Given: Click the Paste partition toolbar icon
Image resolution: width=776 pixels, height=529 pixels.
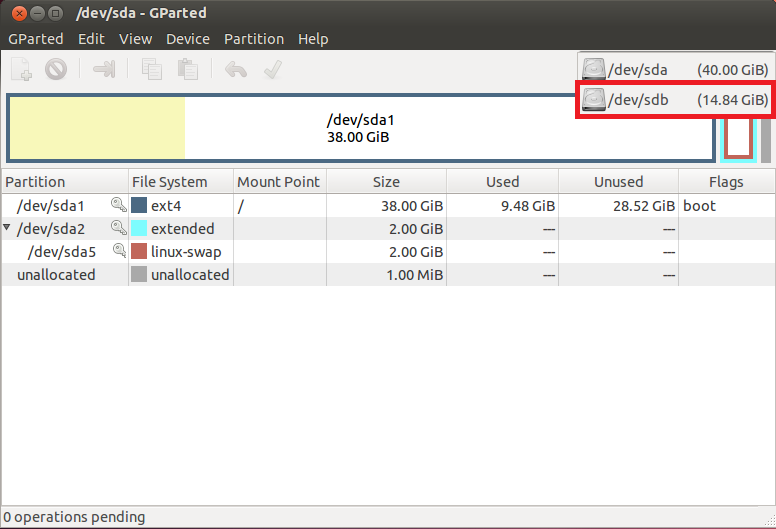Looking at the screenshot, I should (x=188, y=69).
